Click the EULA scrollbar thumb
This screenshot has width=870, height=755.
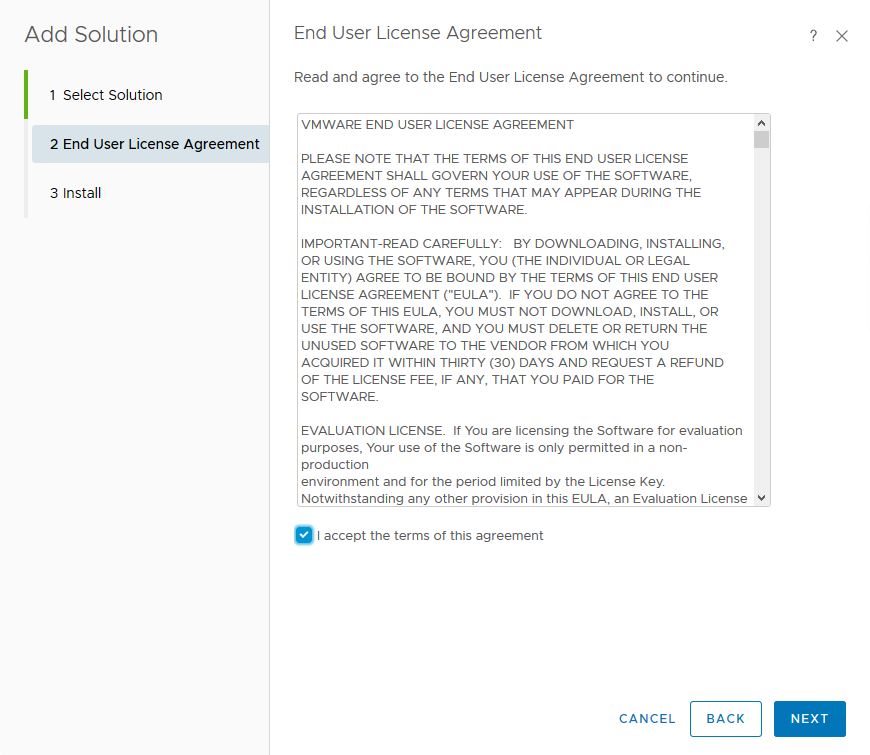point(762,139)
